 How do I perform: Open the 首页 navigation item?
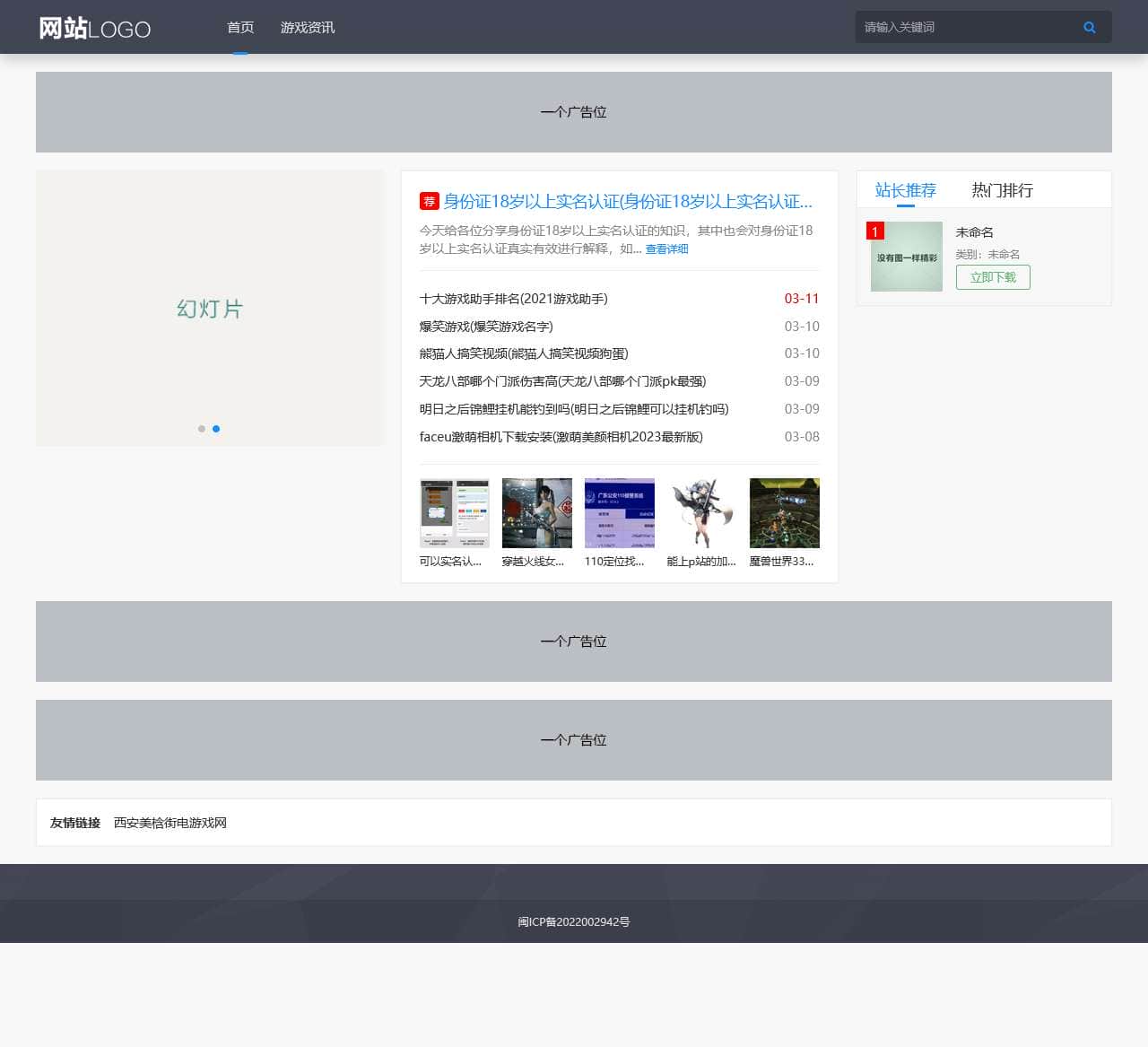[239, 28]
